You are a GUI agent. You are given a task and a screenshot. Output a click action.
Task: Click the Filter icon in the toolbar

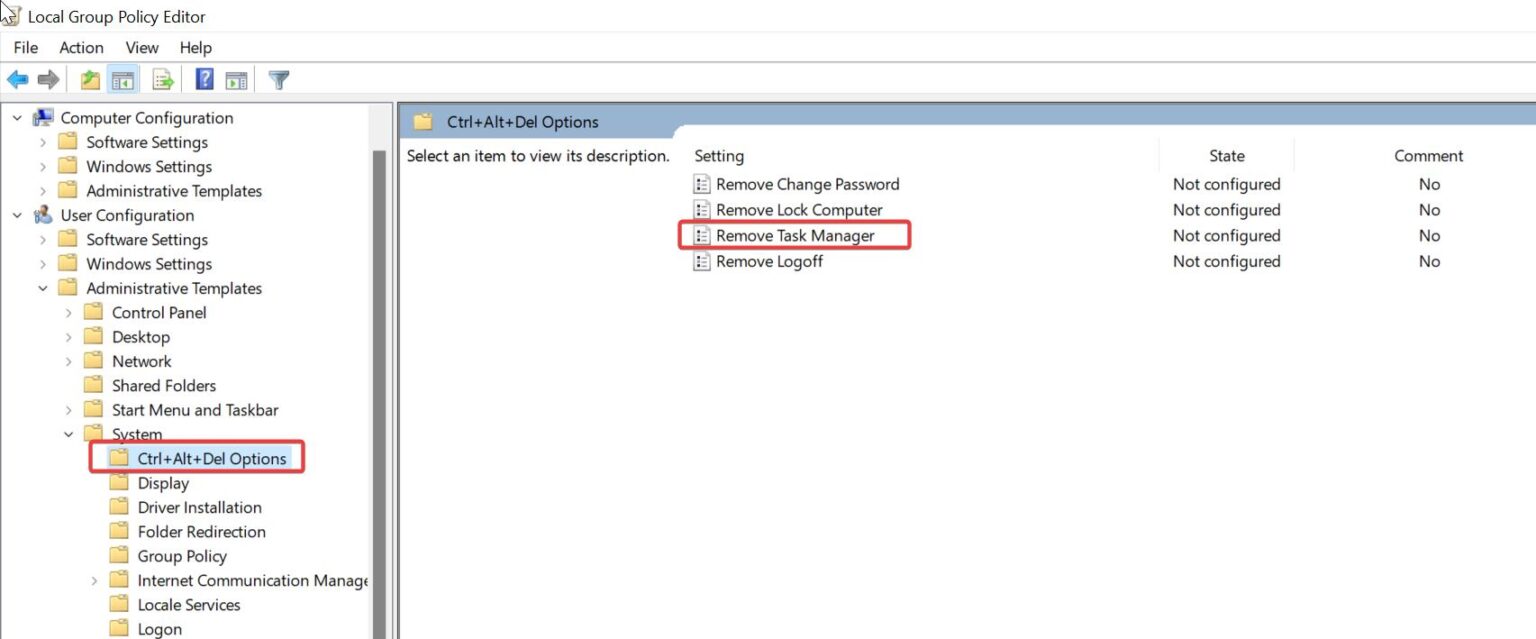pos(278,79)
